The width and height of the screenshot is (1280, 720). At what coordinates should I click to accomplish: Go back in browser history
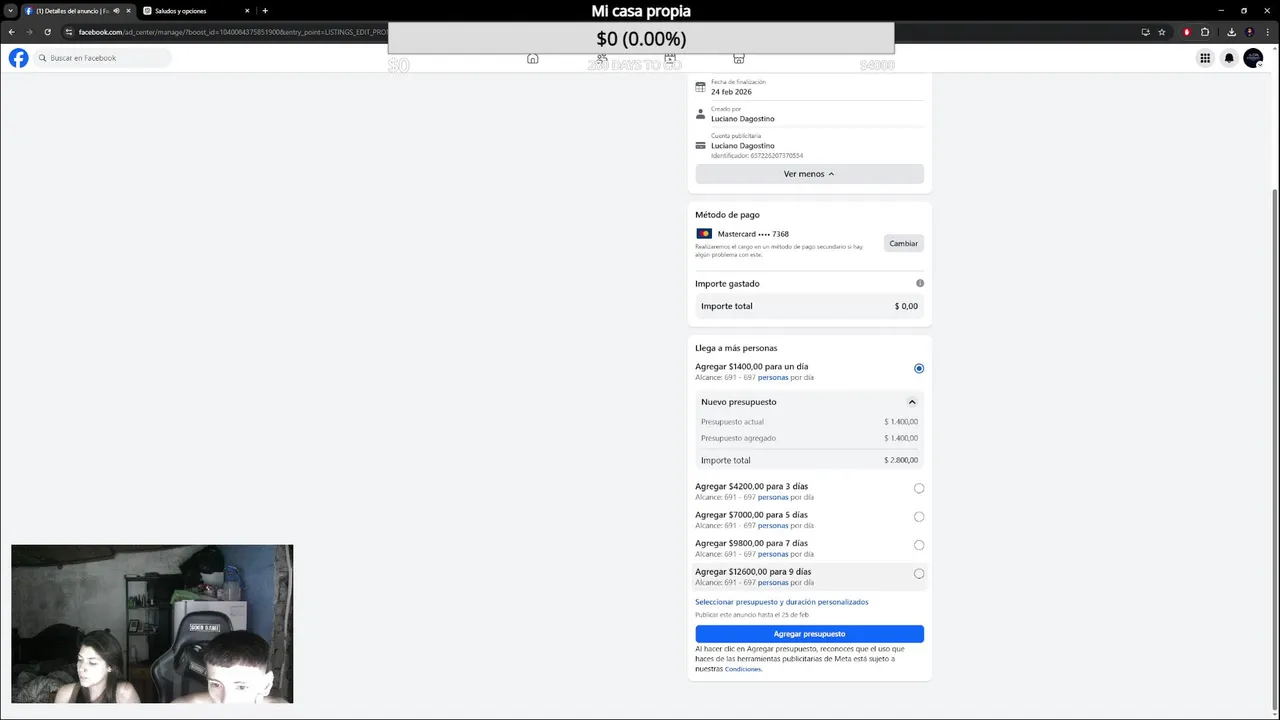(x=11, y=32)
